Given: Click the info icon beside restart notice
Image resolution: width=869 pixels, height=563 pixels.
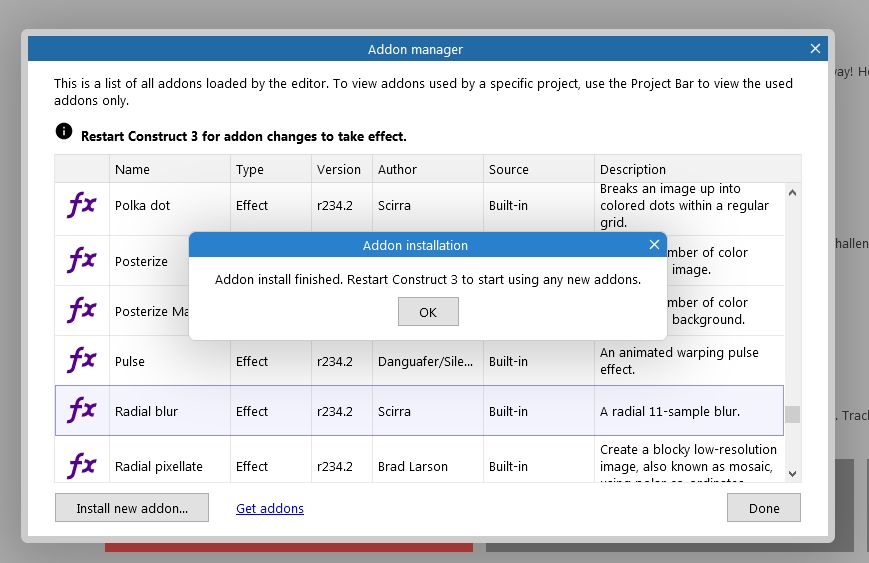Looking at the screenshot, I should [x=64, y=131].
